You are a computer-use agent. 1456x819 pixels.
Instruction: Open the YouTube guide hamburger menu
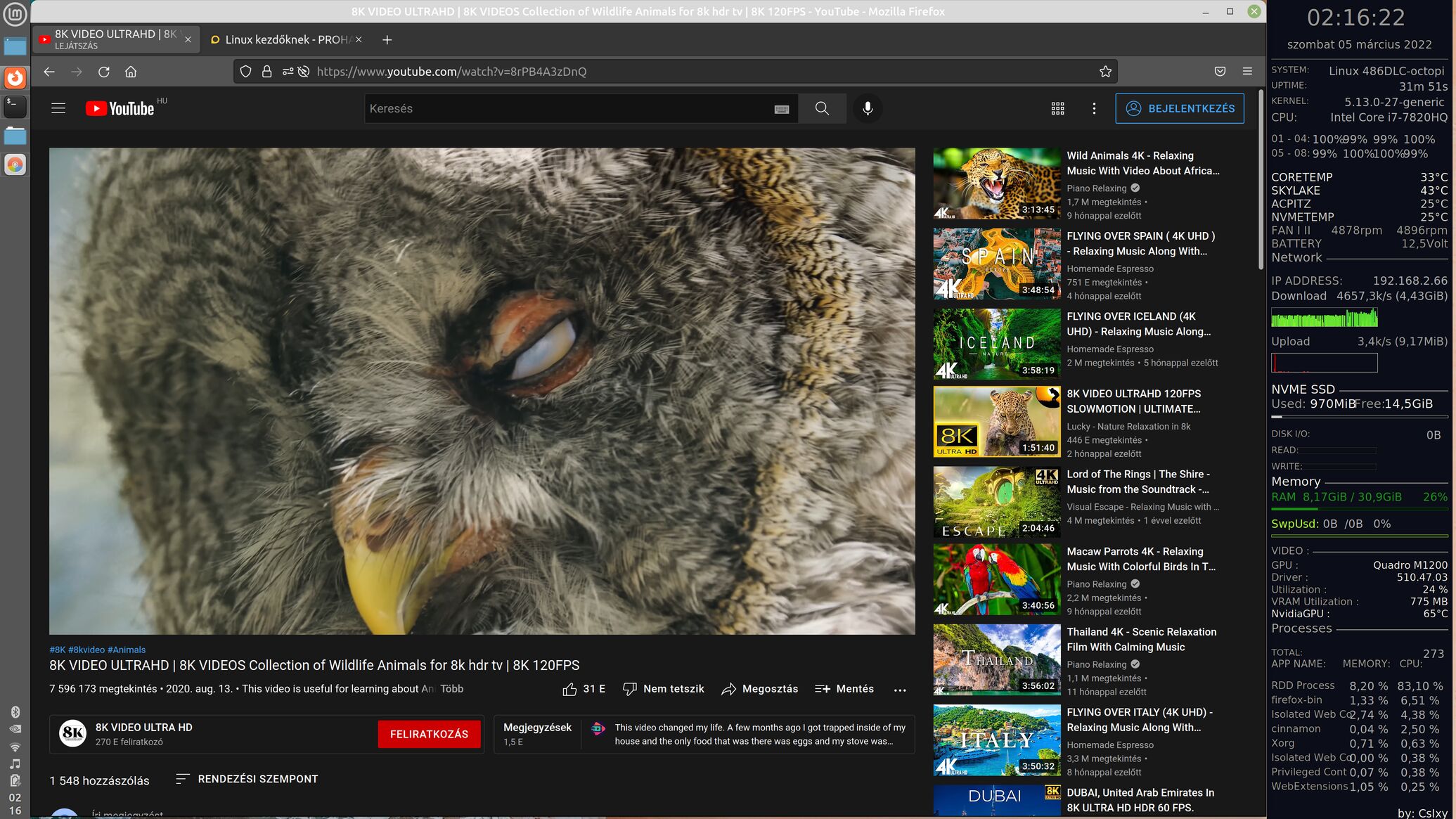pos(58,108)
